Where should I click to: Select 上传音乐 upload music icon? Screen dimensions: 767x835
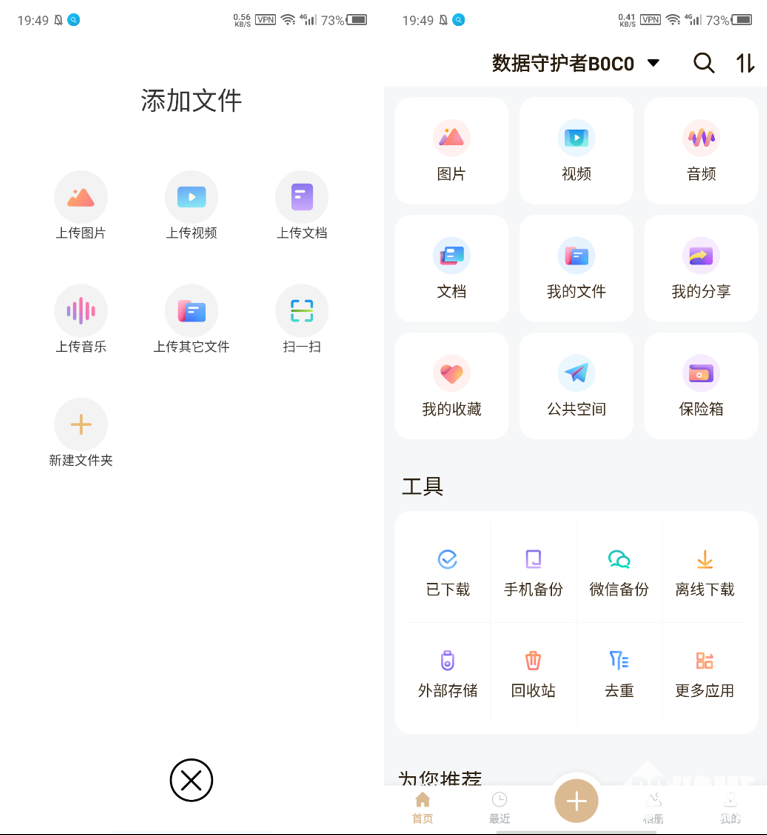(81, 312)
